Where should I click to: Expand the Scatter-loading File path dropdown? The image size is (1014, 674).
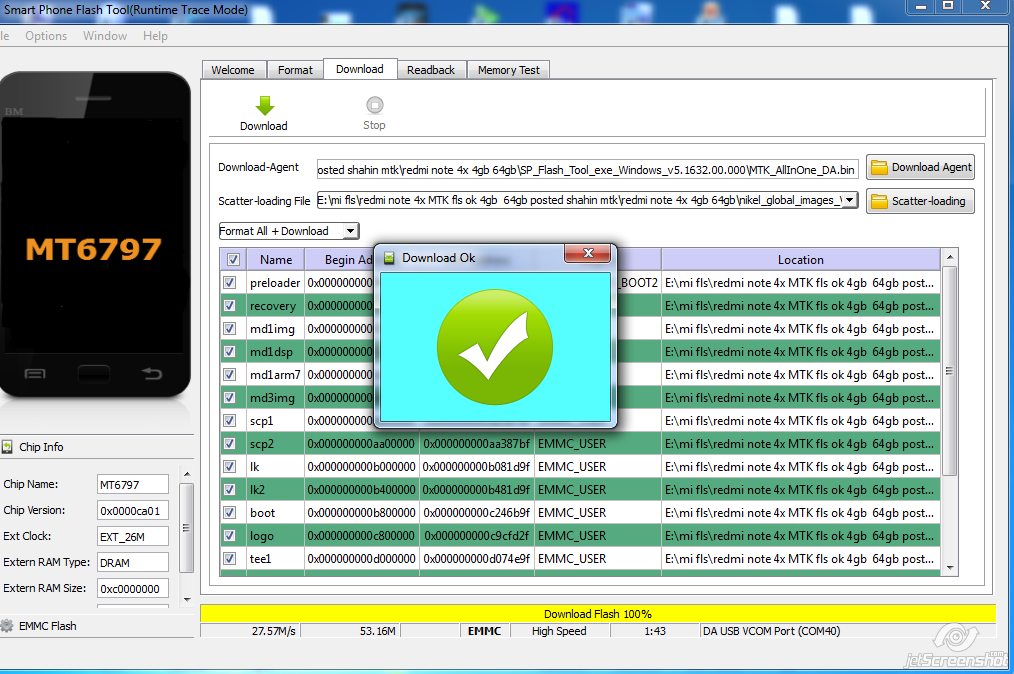(850, 201)
